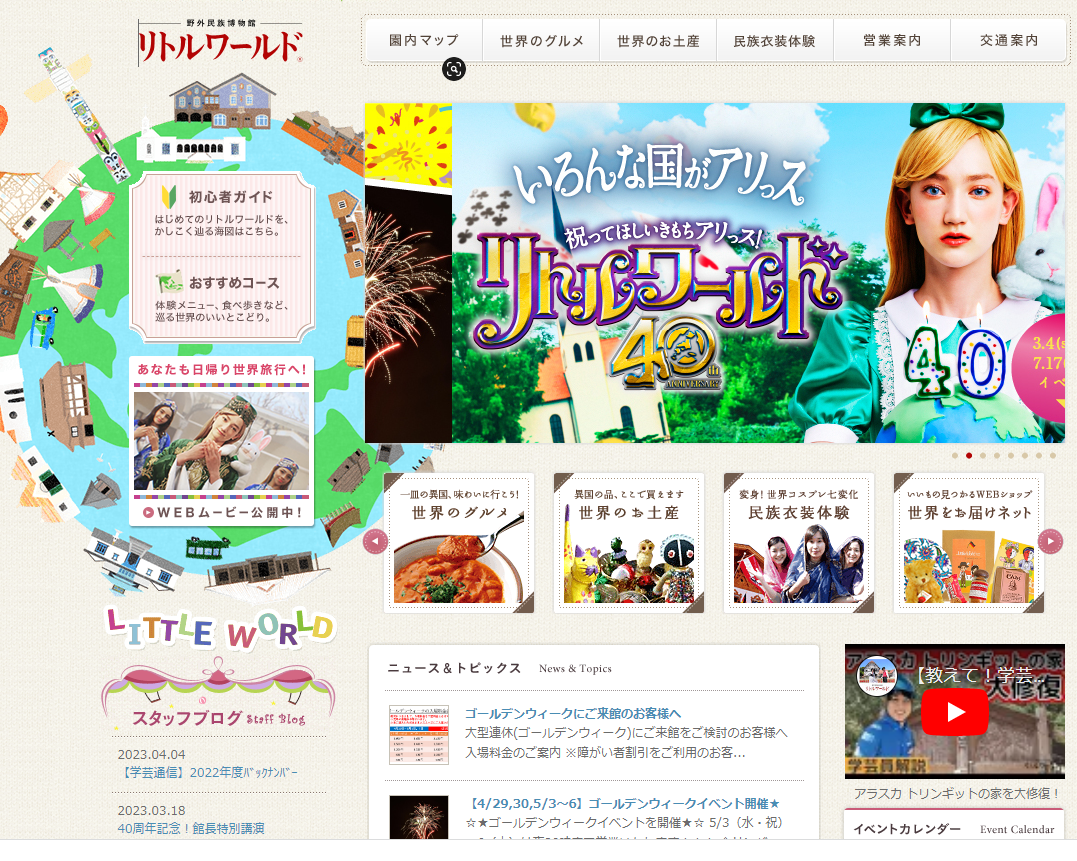The height and width of the screenshot is (861, 1077).
Task: Open the YouTube channel avatar on the video
Action: pyautogui.click(x=877, y=676)
